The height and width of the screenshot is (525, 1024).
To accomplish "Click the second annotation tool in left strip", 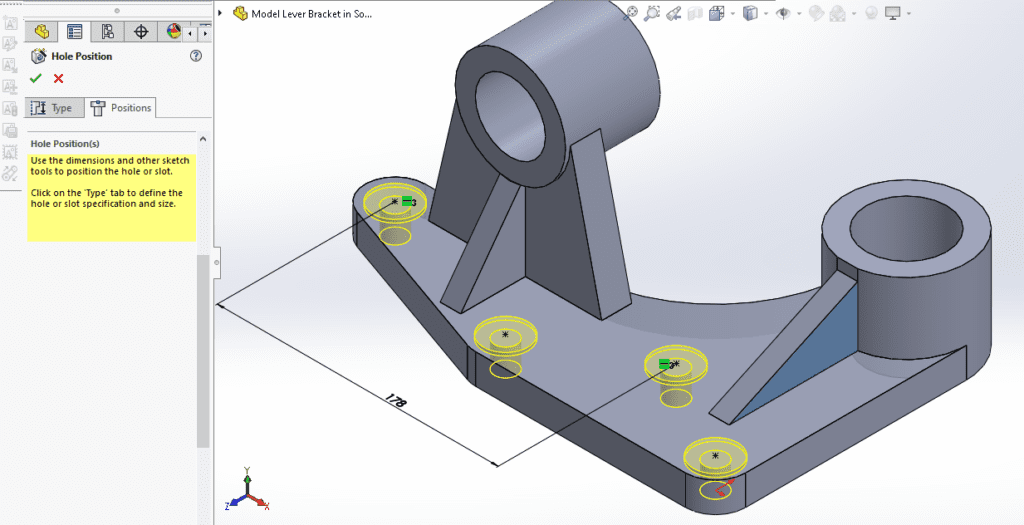I will (x=10, y=44).
